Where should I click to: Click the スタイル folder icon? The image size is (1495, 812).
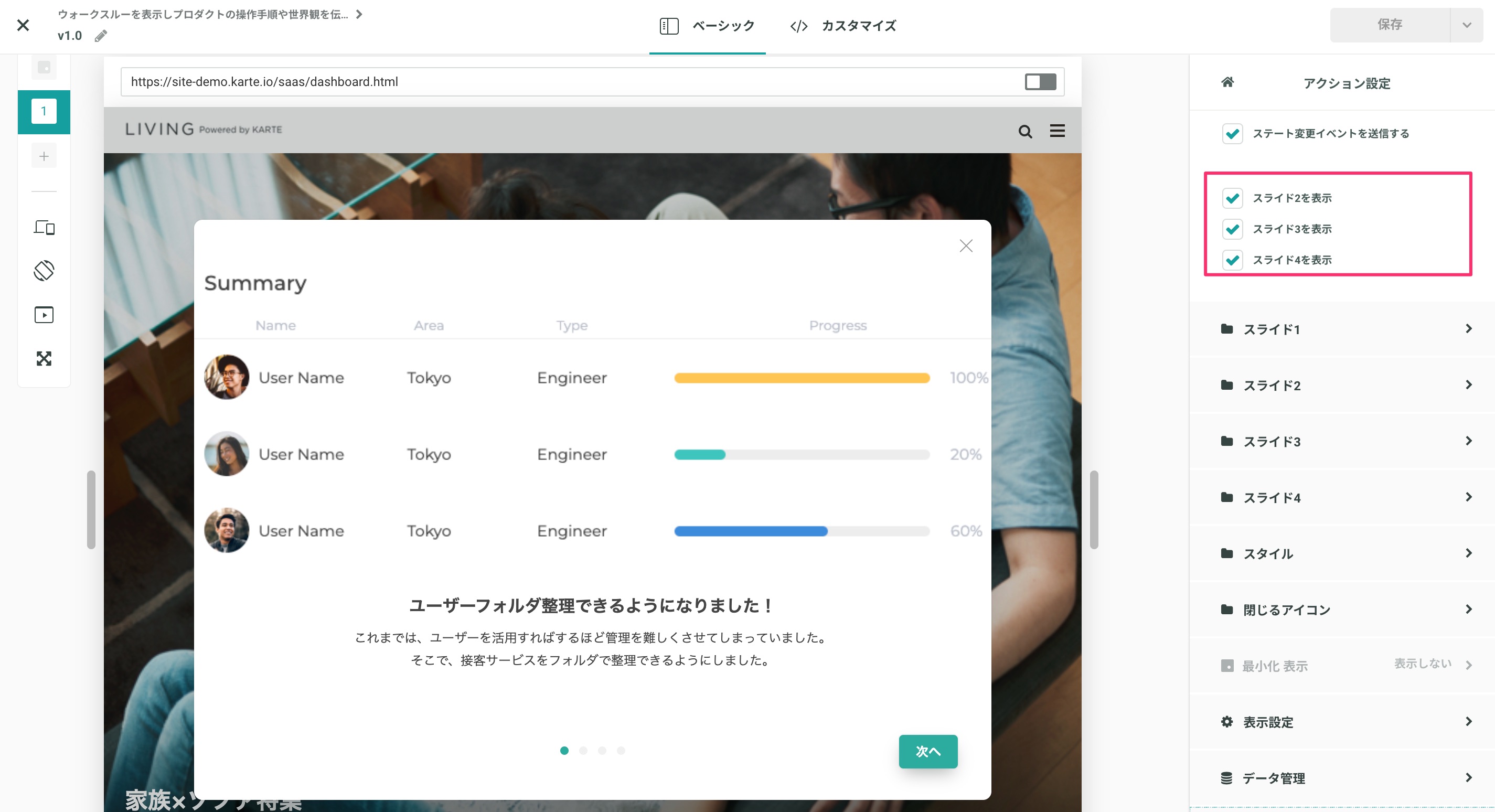pos(1226,553)
